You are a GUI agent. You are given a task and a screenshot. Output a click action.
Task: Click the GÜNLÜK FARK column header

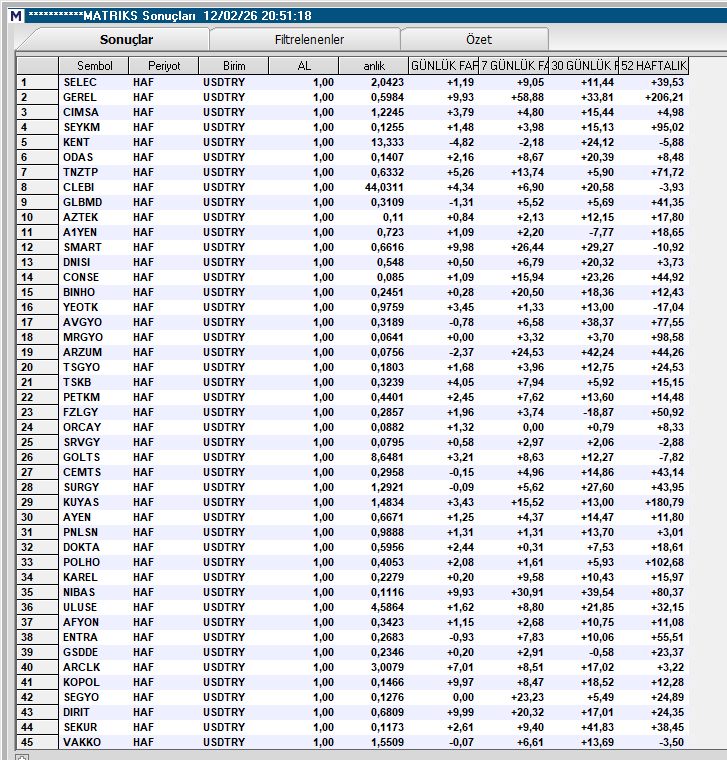(x=443, y=66)
